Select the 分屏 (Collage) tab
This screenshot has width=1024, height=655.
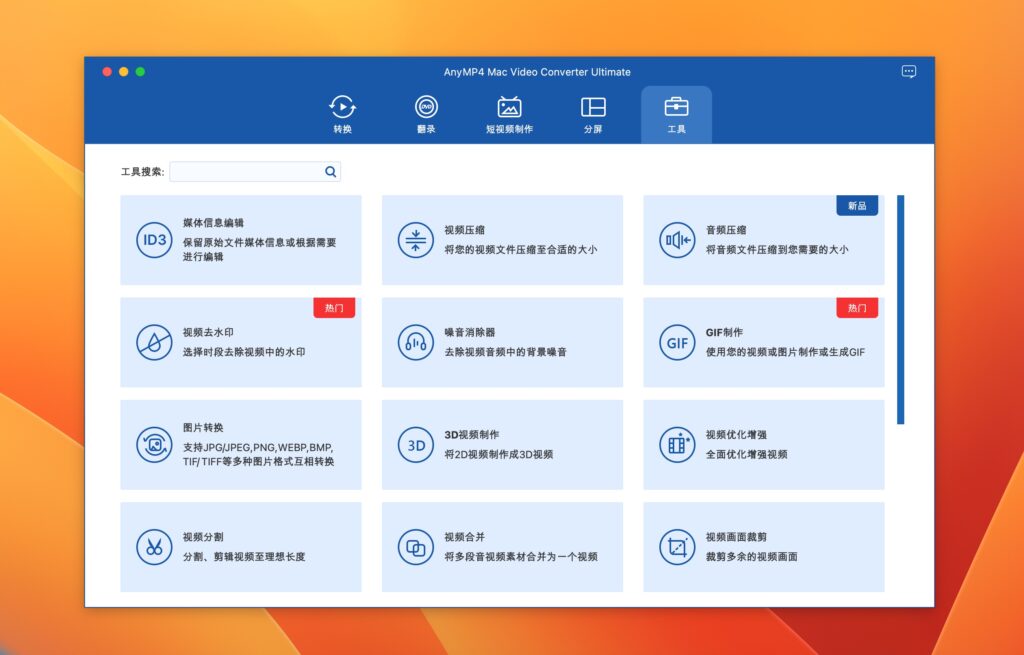click(x=592, y=113)
